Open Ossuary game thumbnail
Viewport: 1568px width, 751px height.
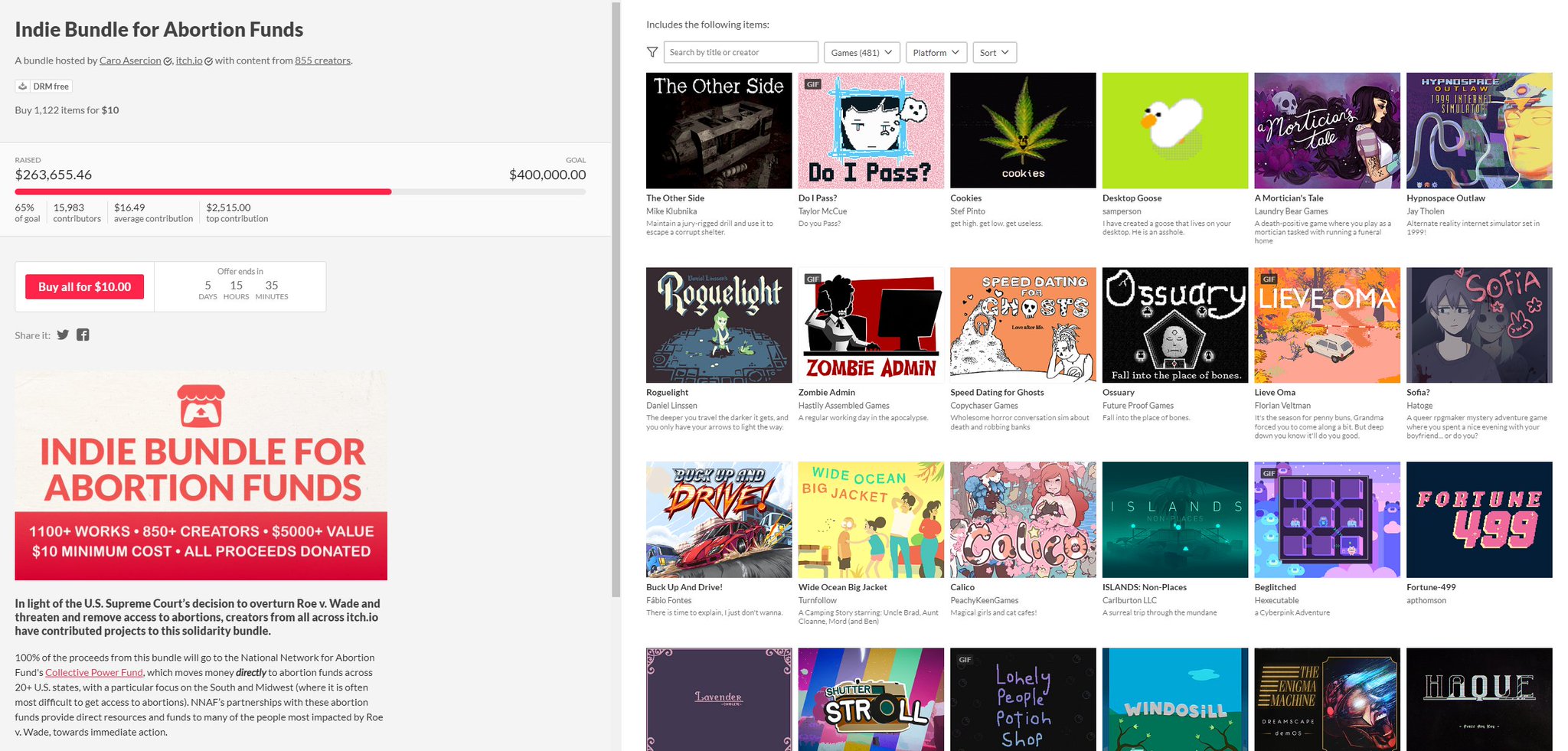pos(1175,325)
